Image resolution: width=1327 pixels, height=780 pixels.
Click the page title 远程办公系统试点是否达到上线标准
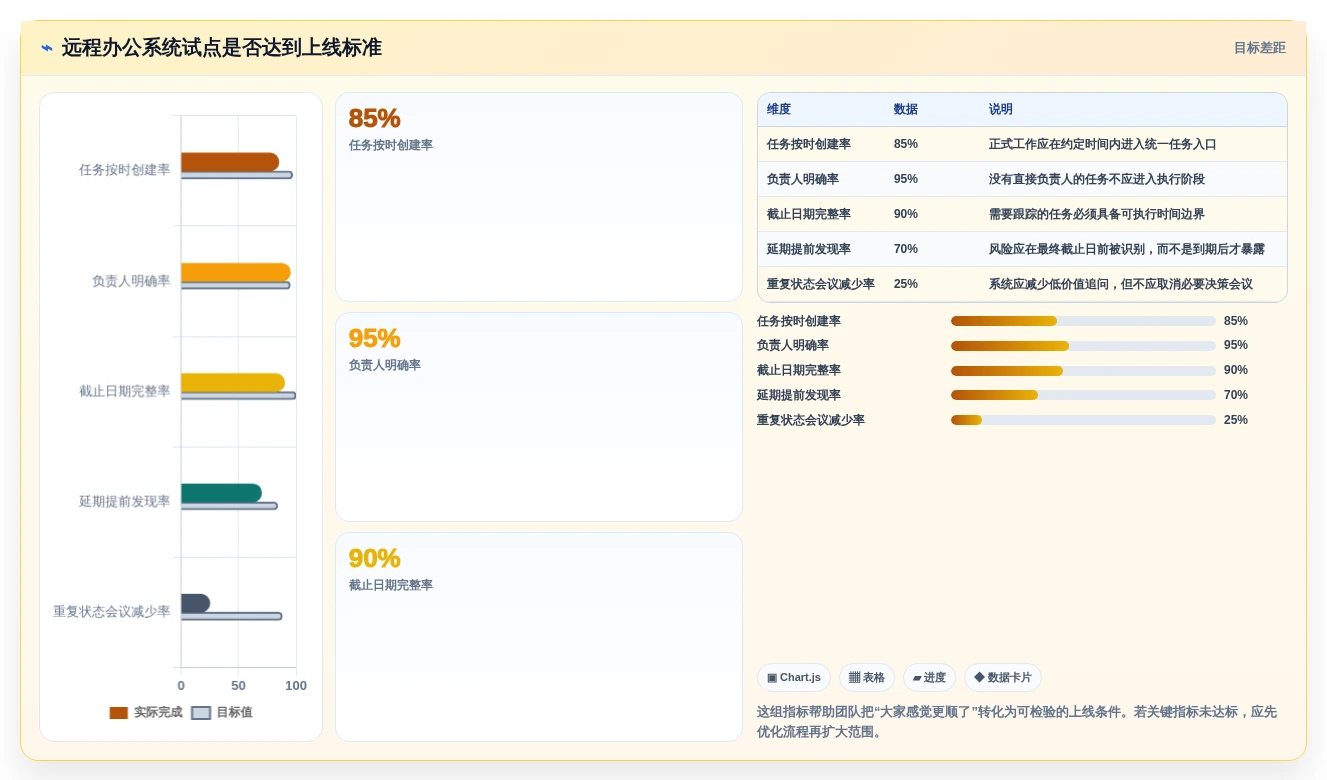pyautogui.click(x=222, y=48)
